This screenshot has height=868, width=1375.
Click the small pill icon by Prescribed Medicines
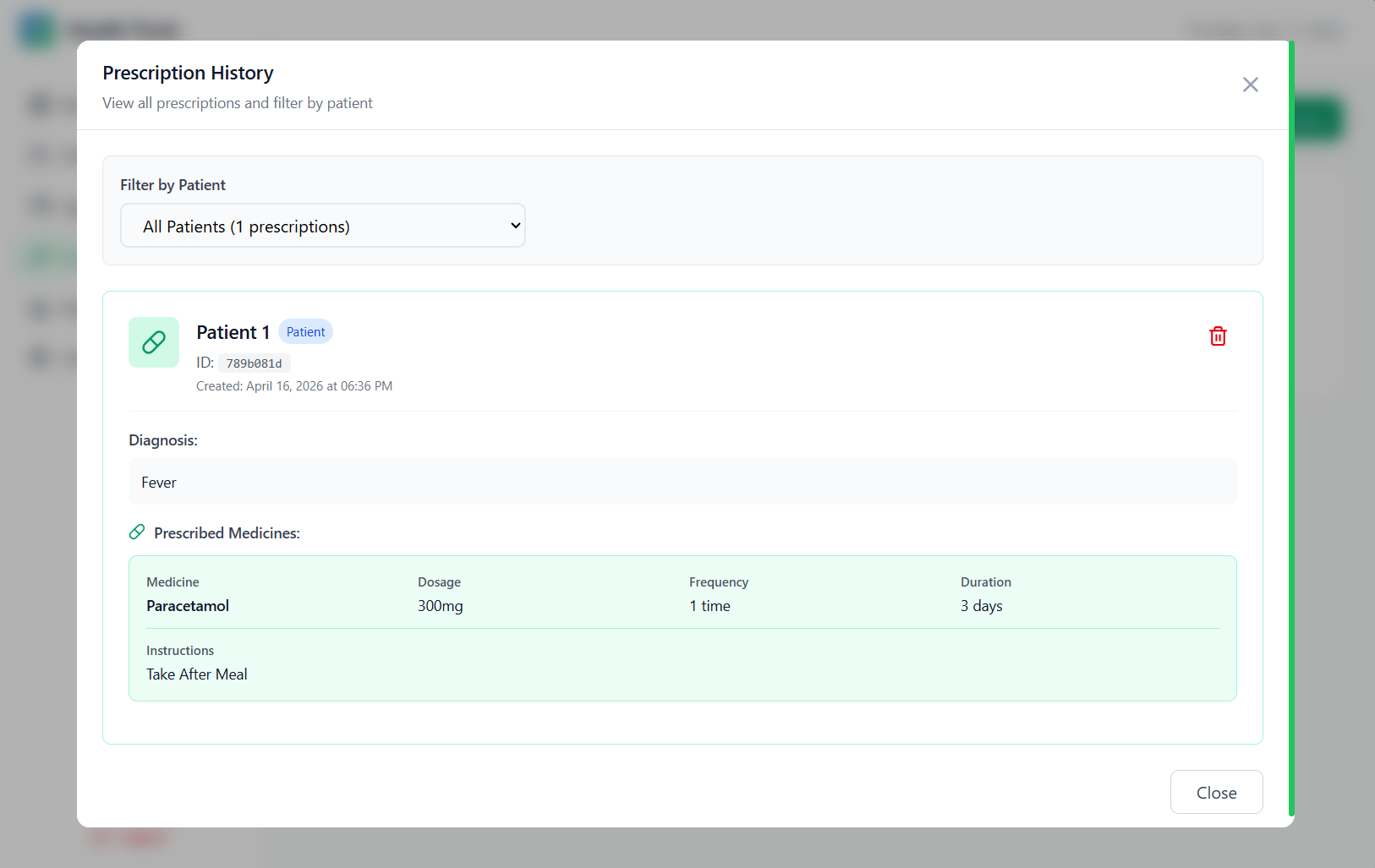point(137,532)
